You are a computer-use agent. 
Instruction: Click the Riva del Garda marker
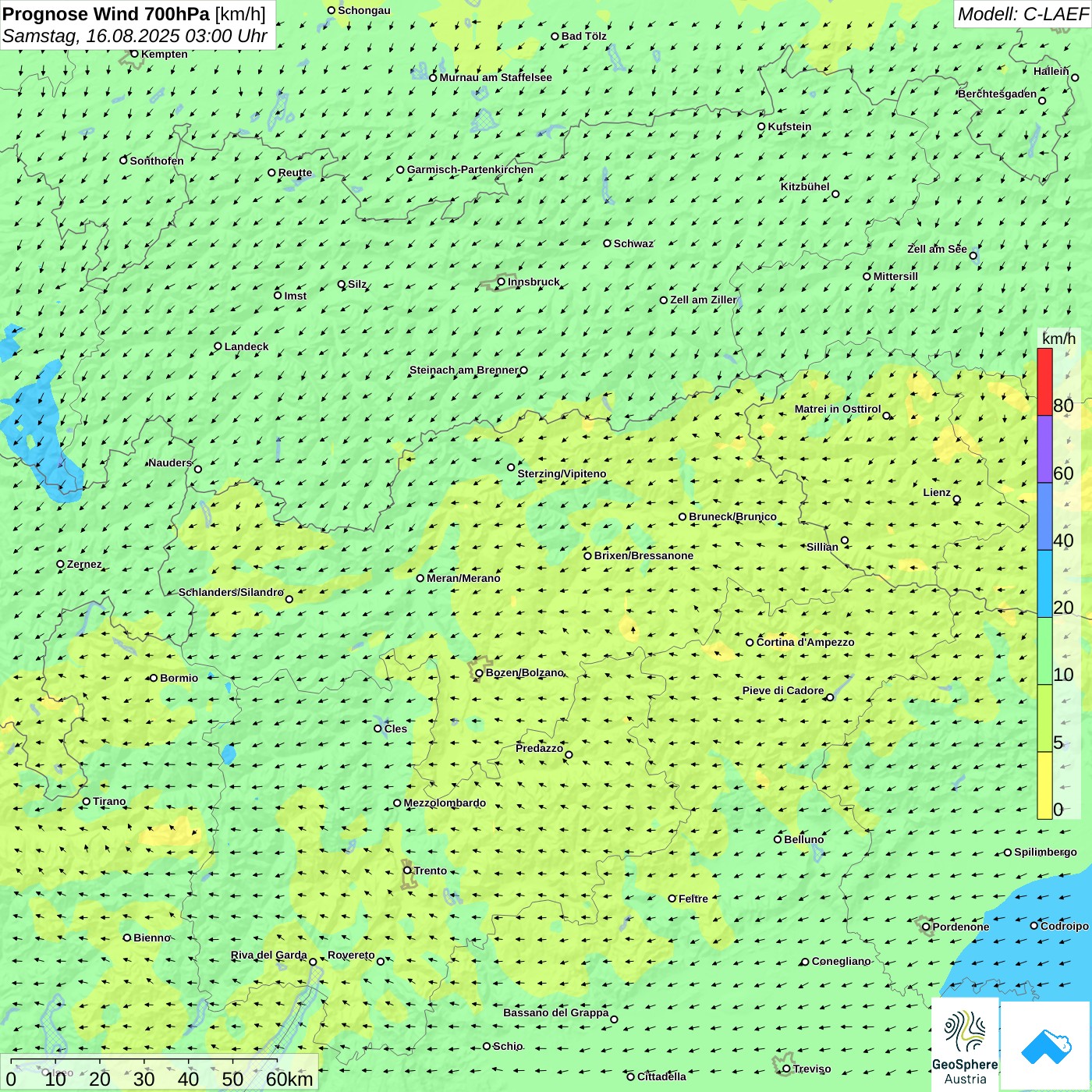[314, 962]
